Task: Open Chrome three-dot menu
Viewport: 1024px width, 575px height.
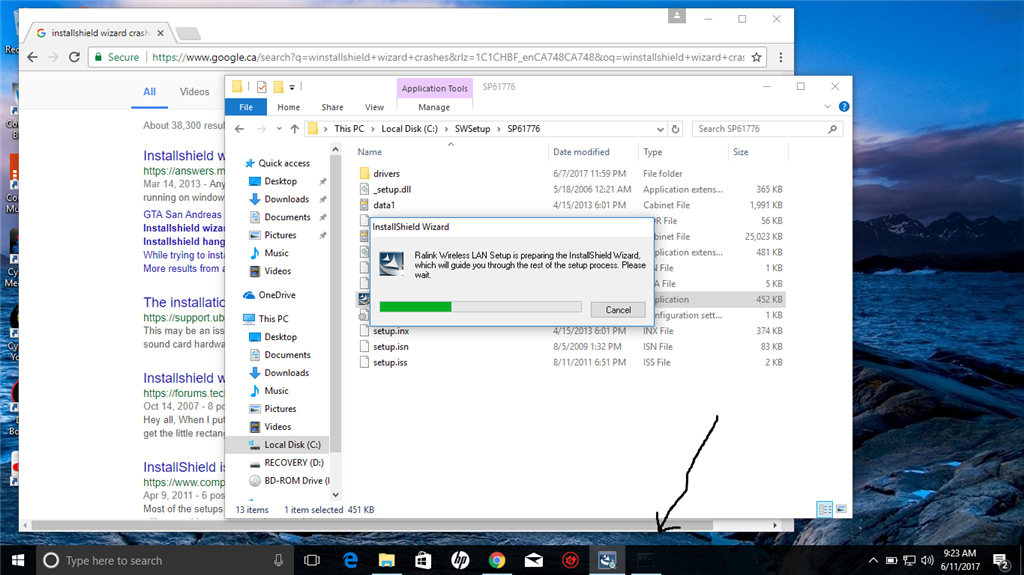Action: click(780, 58)
